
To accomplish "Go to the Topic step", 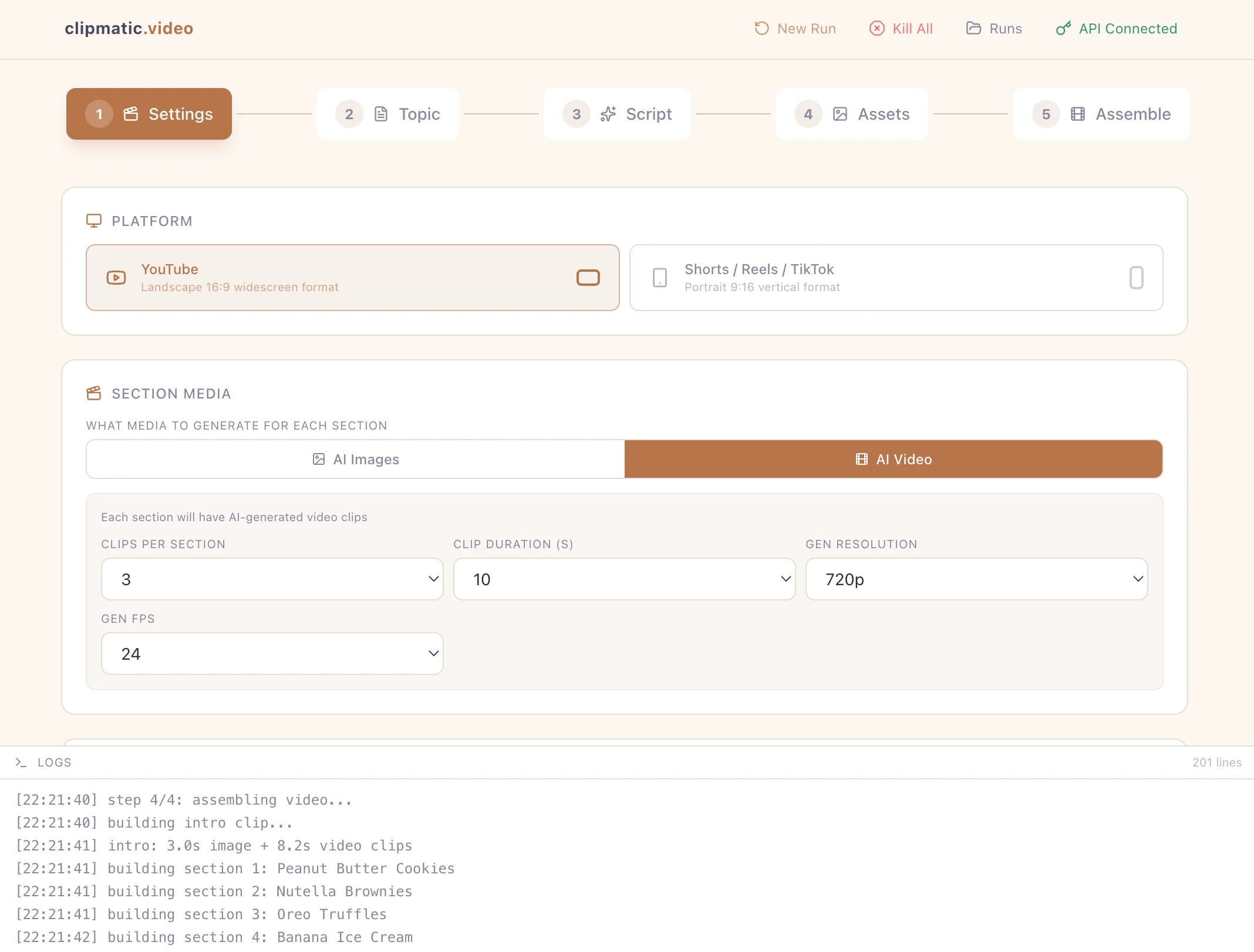I will pos(387,114).
